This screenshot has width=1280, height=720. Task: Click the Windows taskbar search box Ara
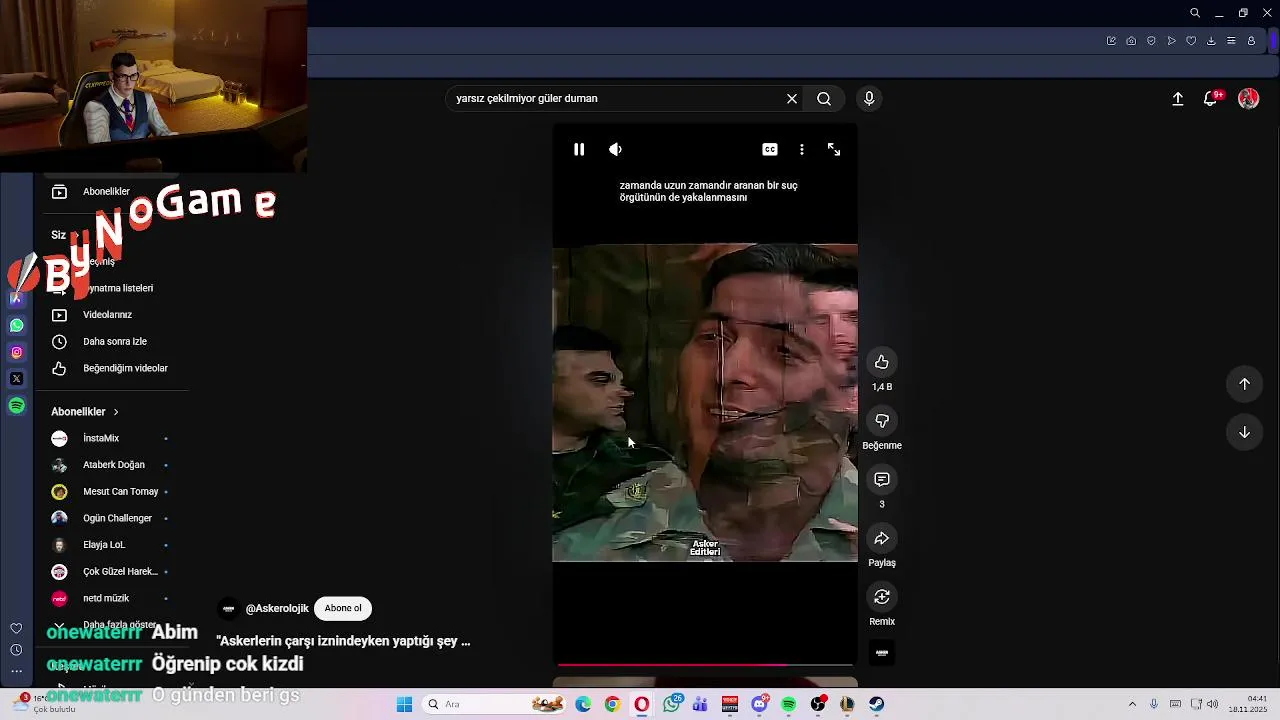(x=495, y=704)
